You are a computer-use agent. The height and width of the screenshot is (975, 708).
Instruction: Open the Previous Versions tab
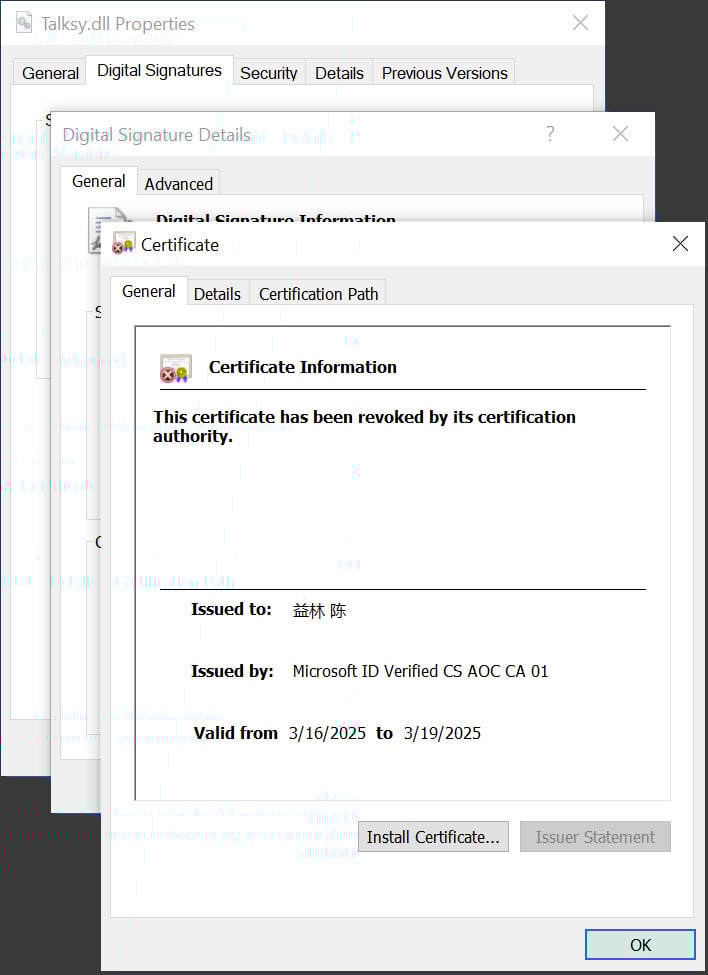point(444,73)
